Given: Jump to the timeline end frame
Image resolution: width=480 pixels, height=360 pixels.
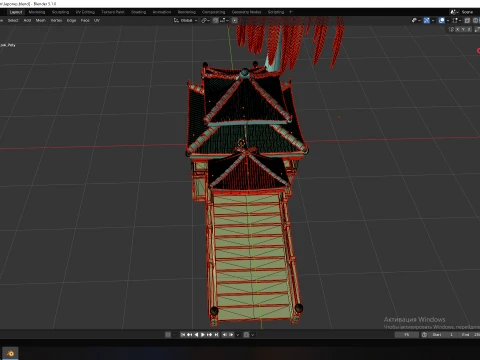Looking at the screenshot, I should [x=216, y=335].
